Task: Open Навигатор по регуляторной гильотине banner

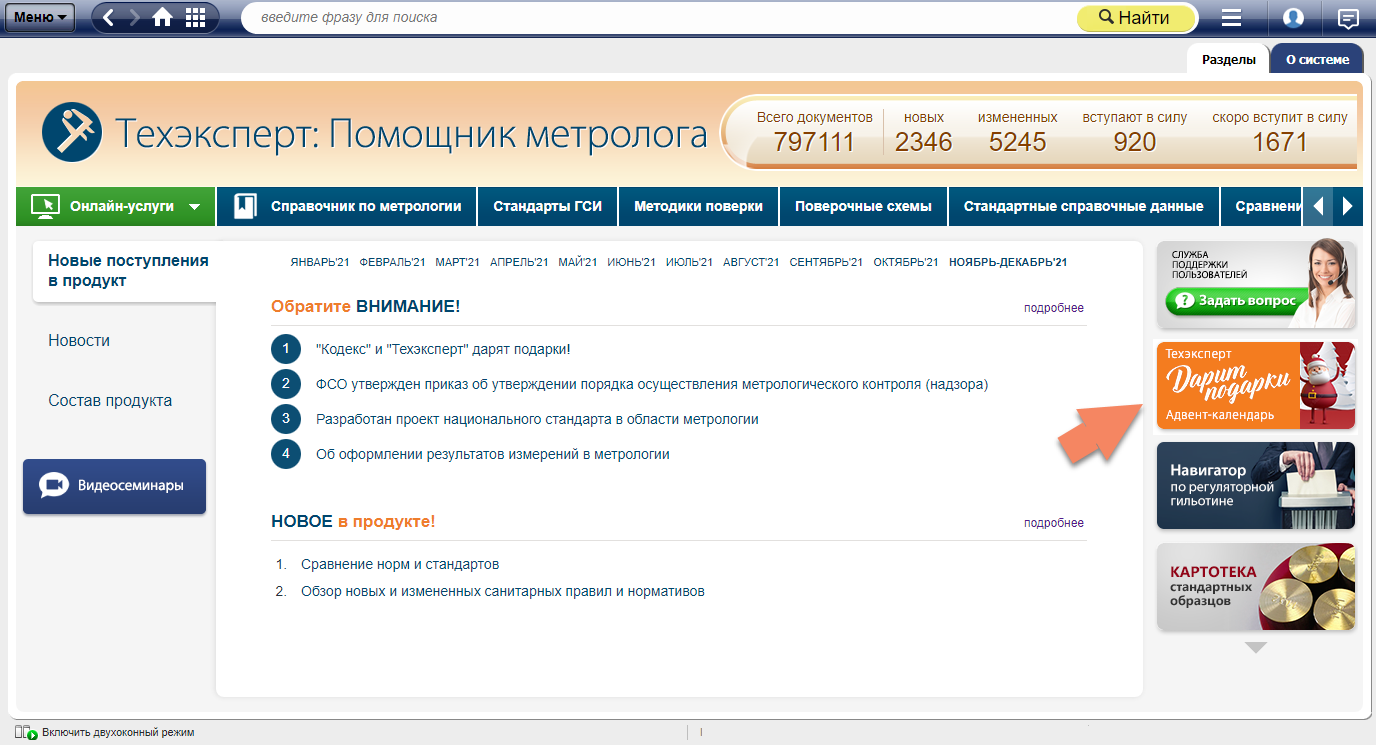Action: (1256, 486)
